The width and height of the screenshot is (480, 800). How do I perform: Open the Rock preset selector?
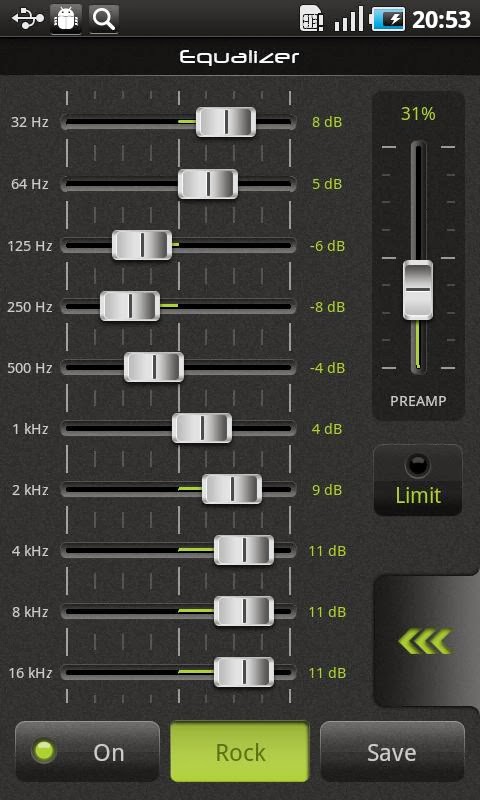click(240, 752)
